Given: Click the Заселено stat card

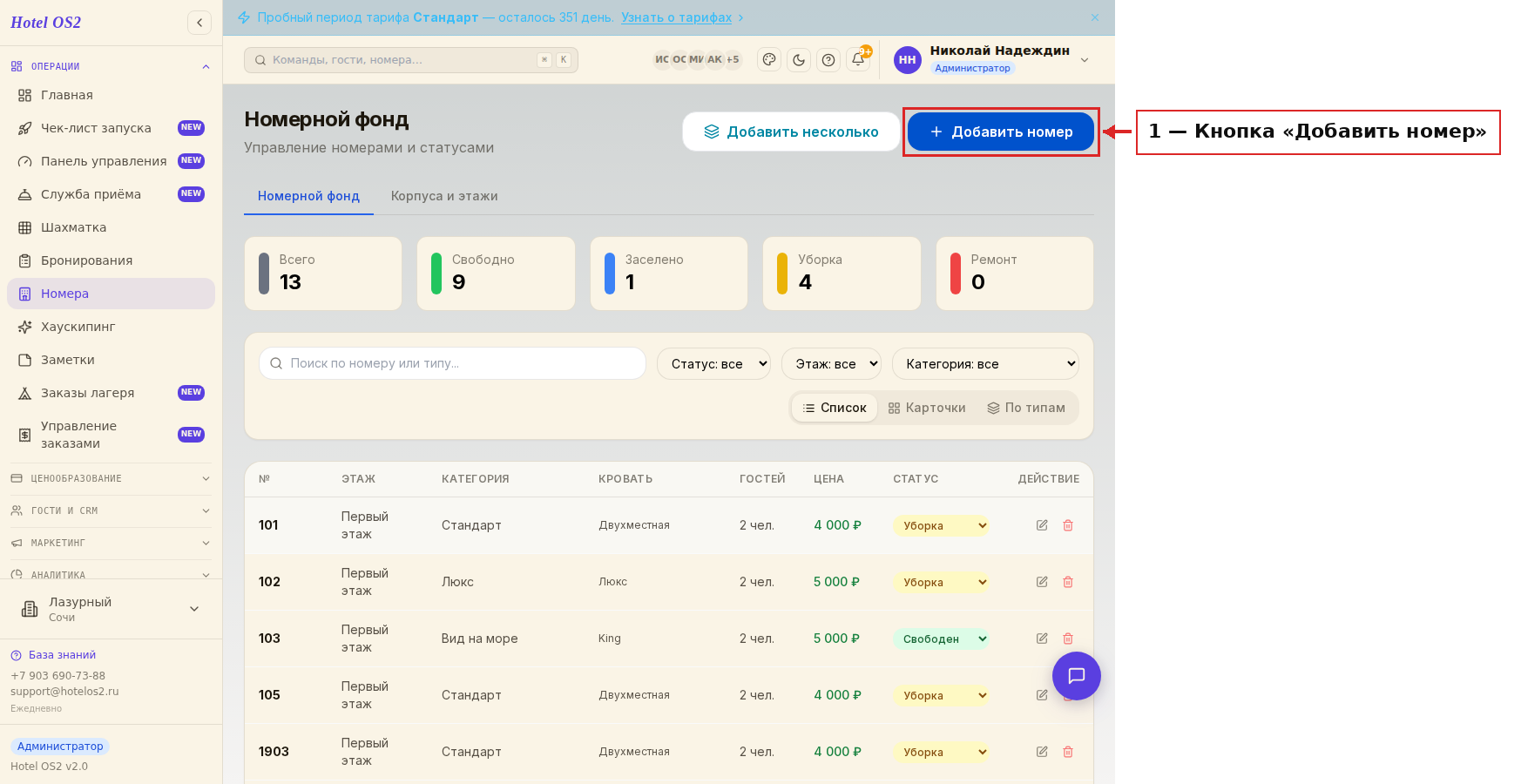Looking at the screenshot, I should [669, 274].
